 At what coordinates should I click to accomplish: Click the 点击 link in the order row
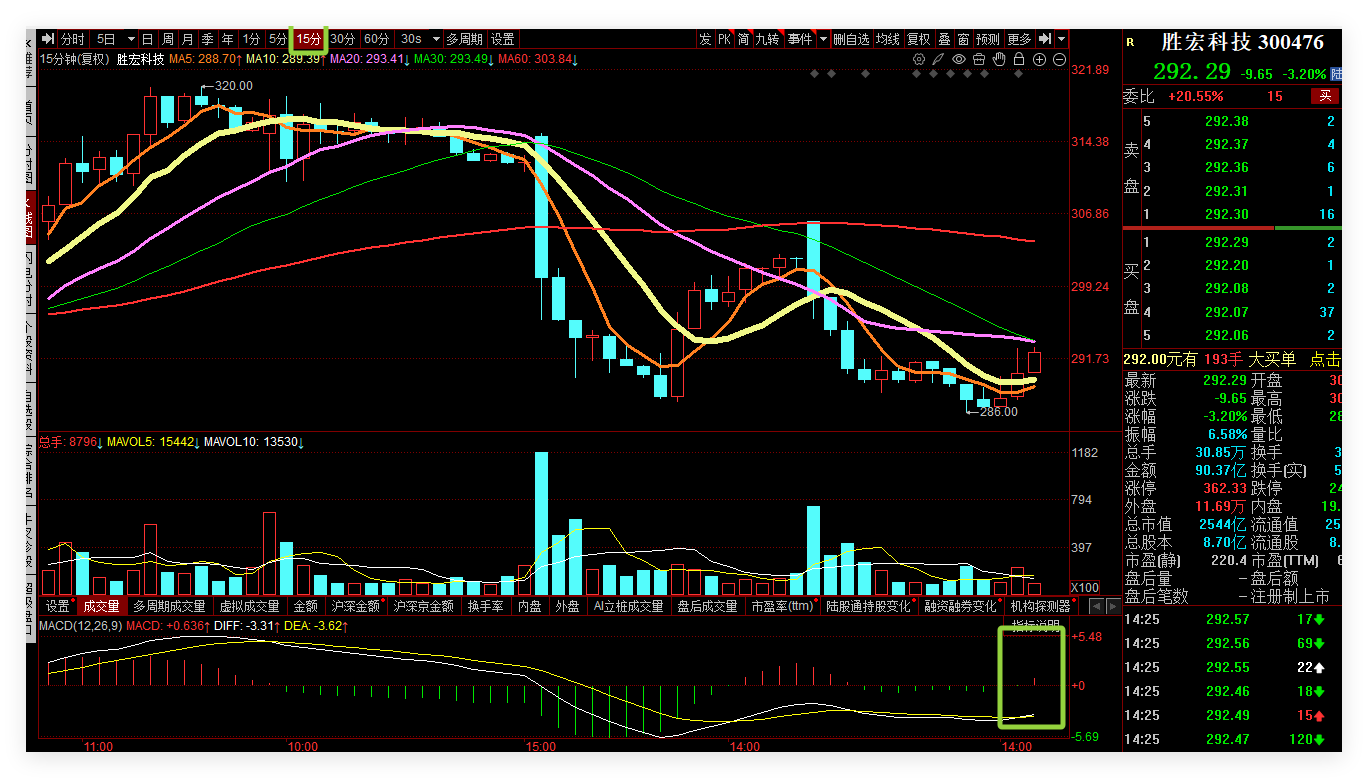pyautogui.click(x=1325, y=359)
